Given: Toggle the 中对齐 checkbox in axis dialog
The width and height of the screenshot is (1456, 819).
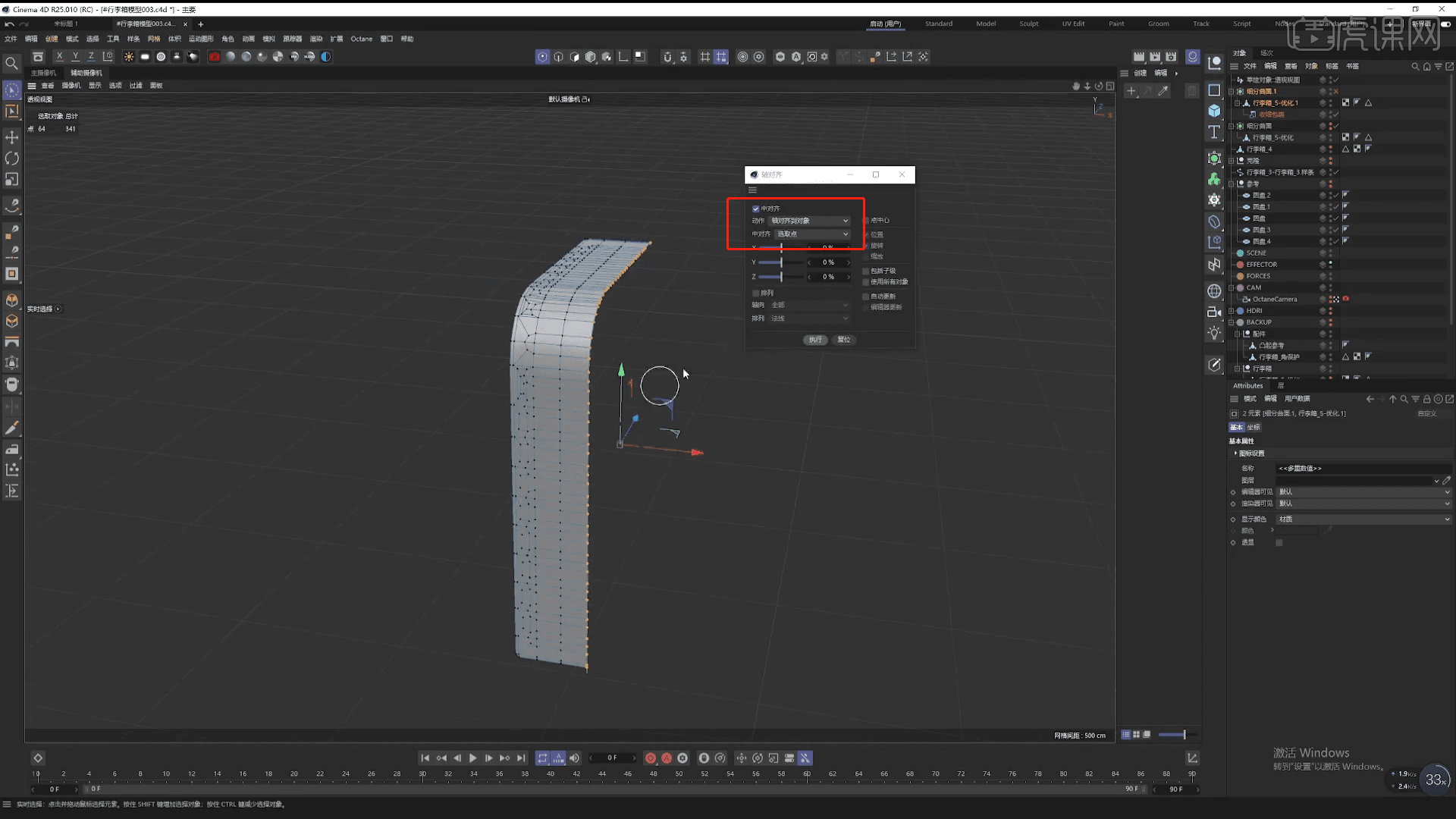Looking at the screenshot, I should 755,209.
